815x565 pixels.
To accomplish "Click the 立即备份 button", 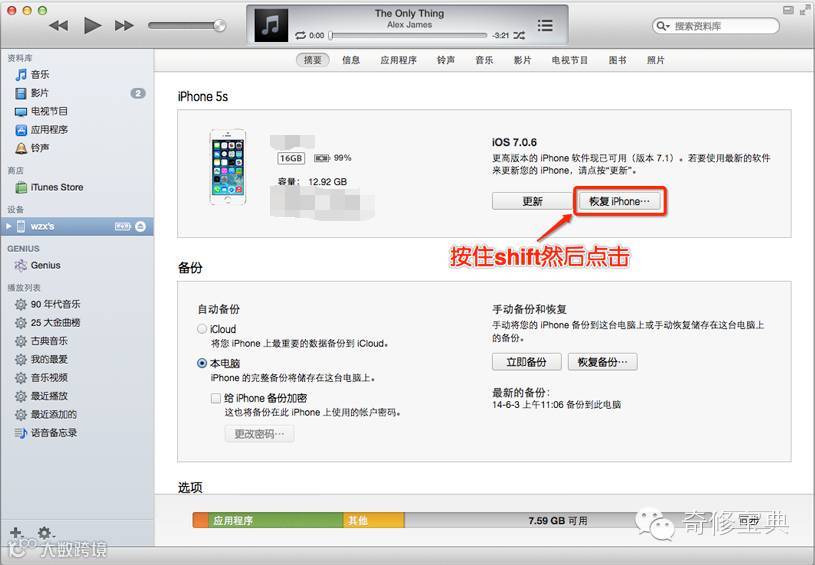I will point(527,362).
